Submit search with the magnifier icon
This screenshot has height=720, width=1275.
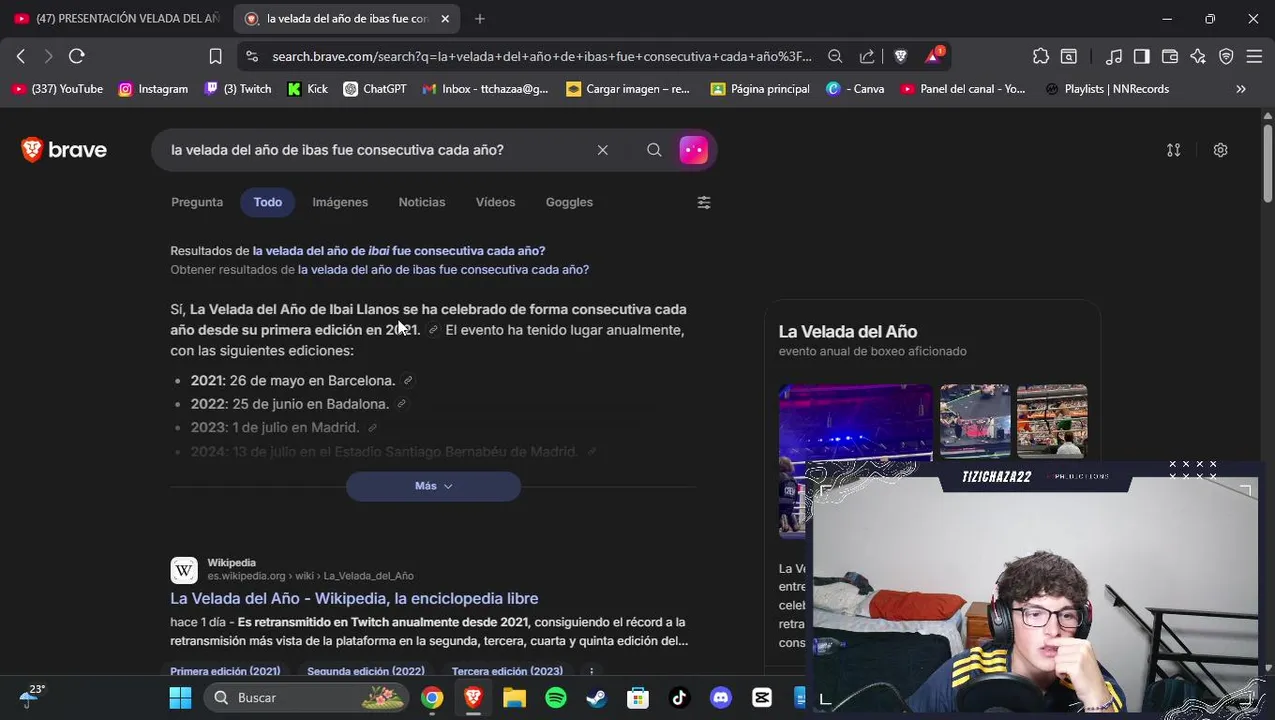coord(654,150)
